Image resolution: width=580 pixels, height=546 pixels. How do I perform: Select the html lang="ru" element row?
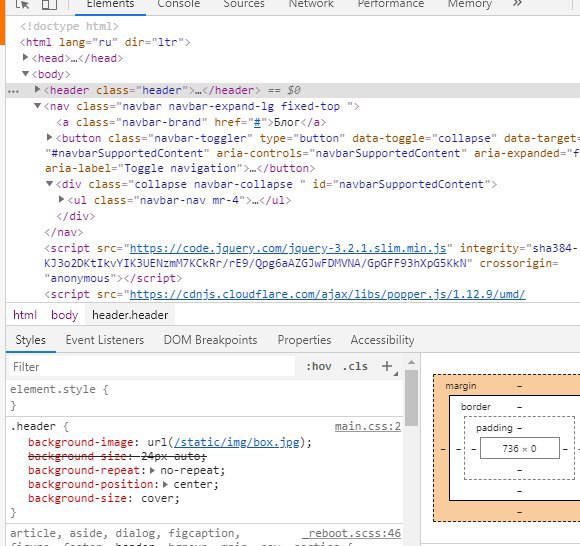coord(105,42)
